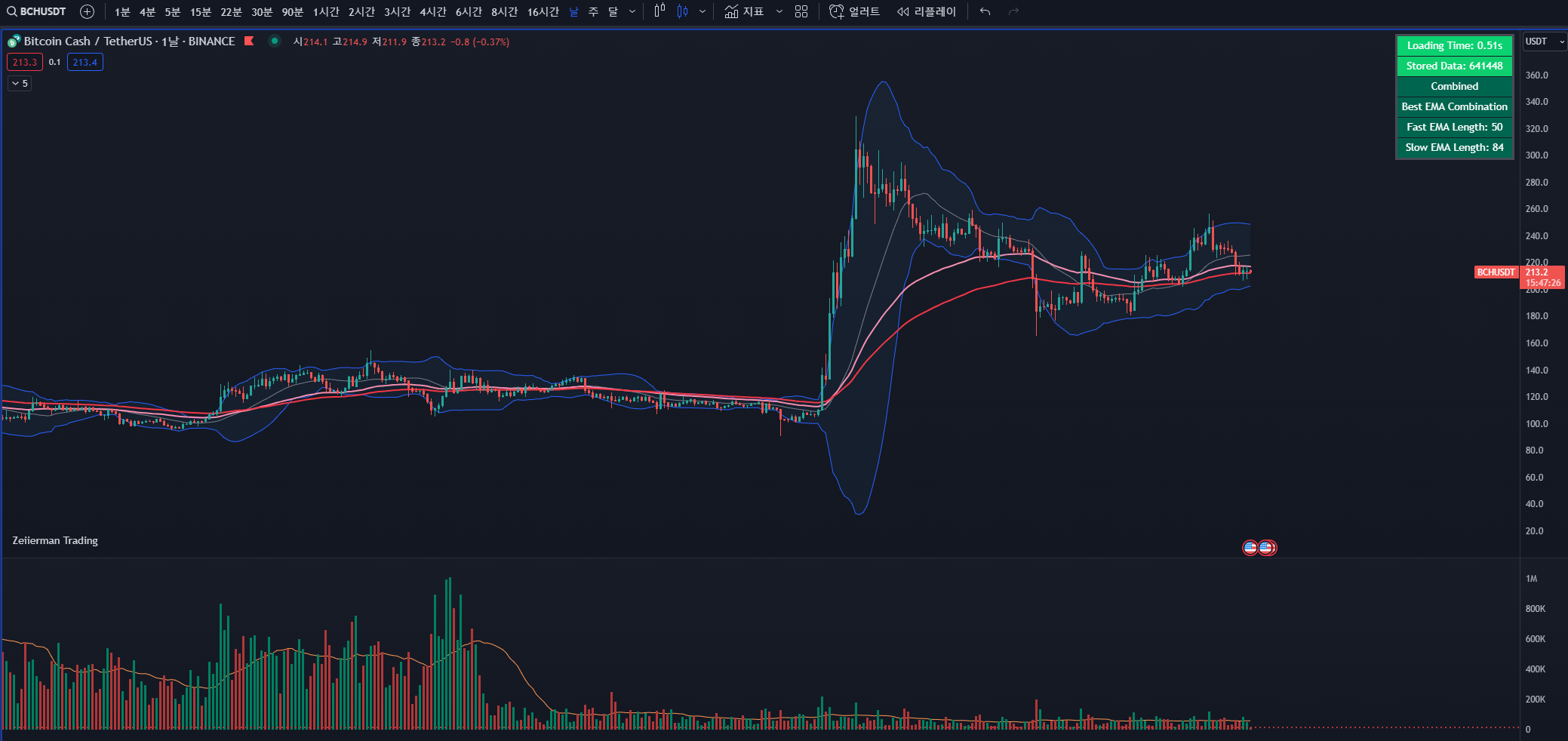Image resolution: width=1568 pixels, height=741 pixels.
Task: Click the undo arrow
Action: [985, 11]
